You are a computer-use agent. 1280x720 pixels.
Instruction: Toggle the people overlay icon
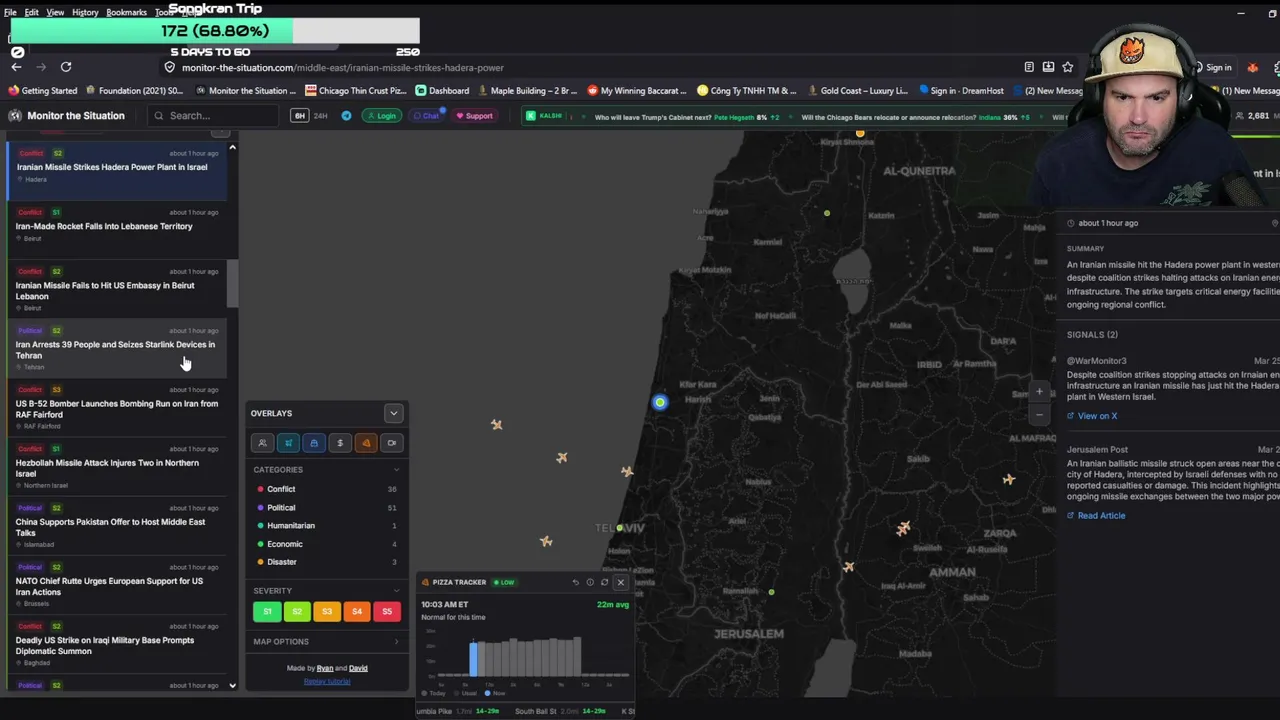(x=262, y=443)
